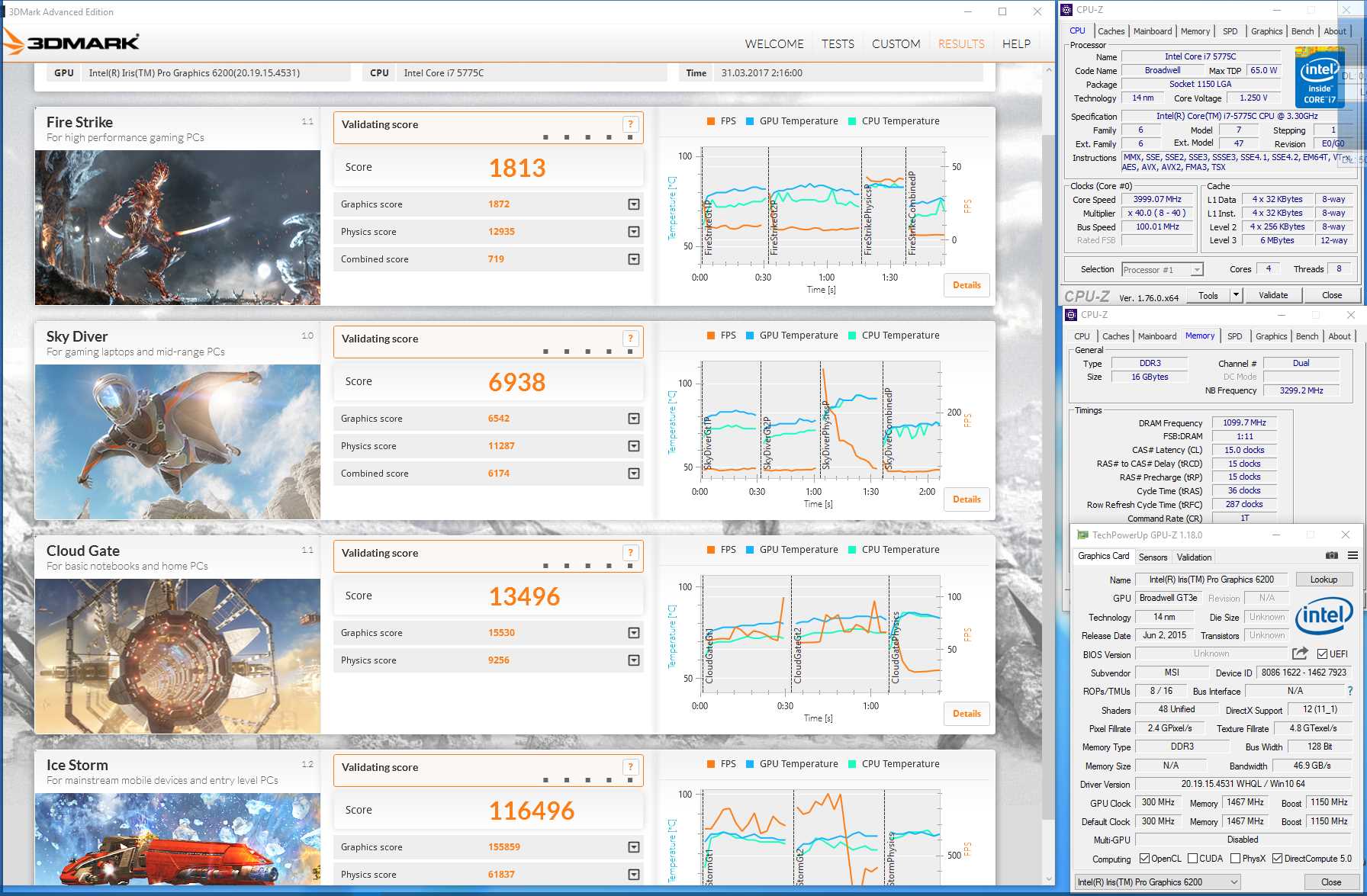Screen dimensions: 1367x896
Task: Open Cloud Gate validating score help icon
Action: click(x=630, y=553)
